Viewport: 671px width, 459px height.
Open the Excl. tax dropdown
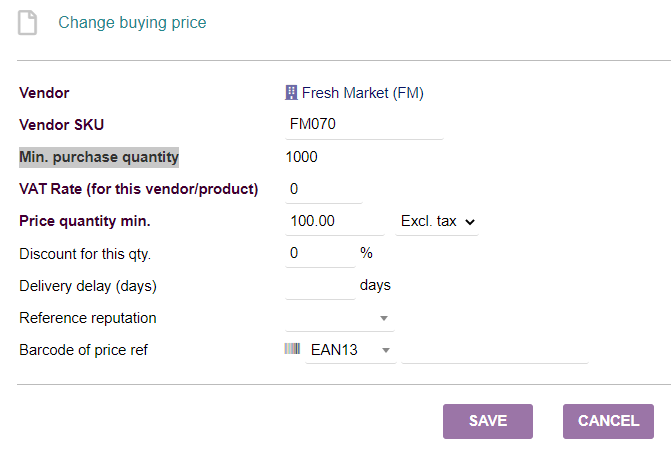tap(437, 221)
